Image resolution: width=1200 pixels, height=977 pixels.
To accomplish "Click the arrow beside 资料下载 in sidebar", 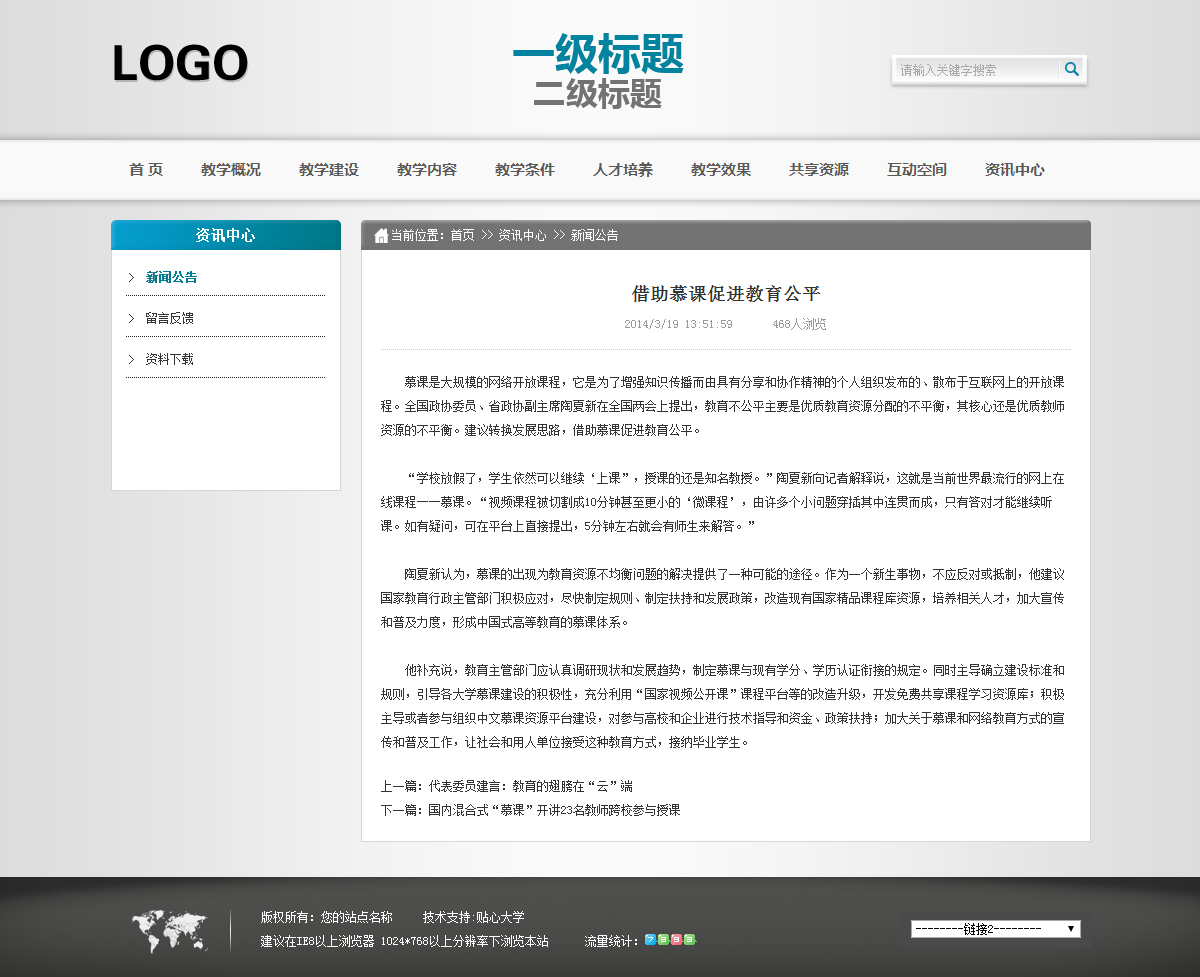I will [131, 359].
